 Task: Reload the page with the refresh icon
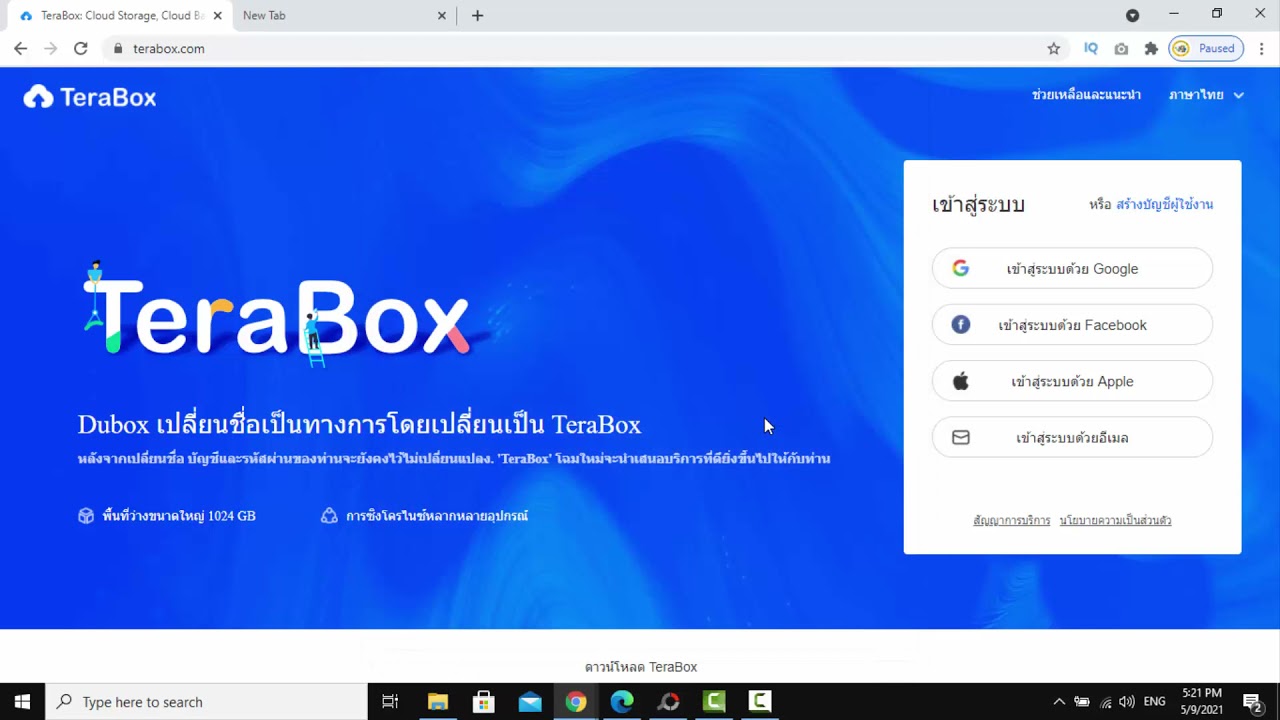click(x=81, y=48)
